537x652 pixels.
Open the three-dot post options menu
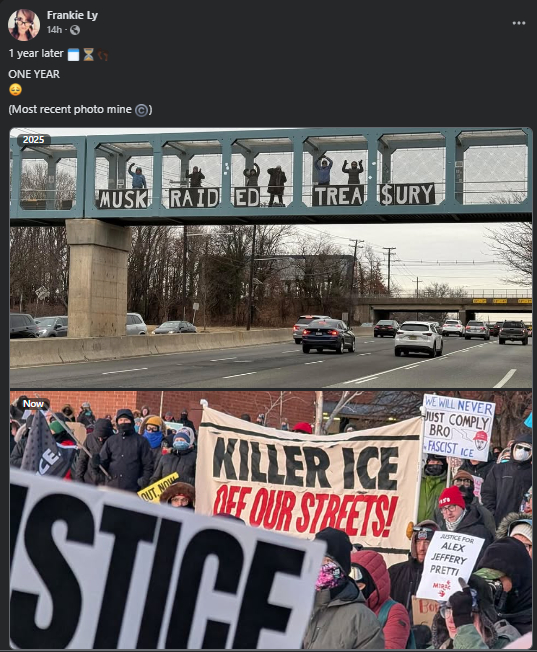click(519, 23)
